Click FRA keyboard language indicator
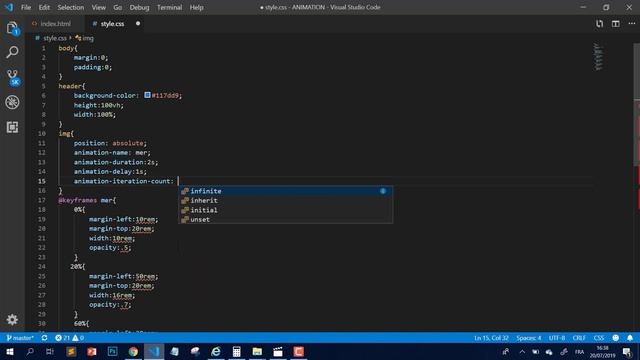 coord(579,352)
